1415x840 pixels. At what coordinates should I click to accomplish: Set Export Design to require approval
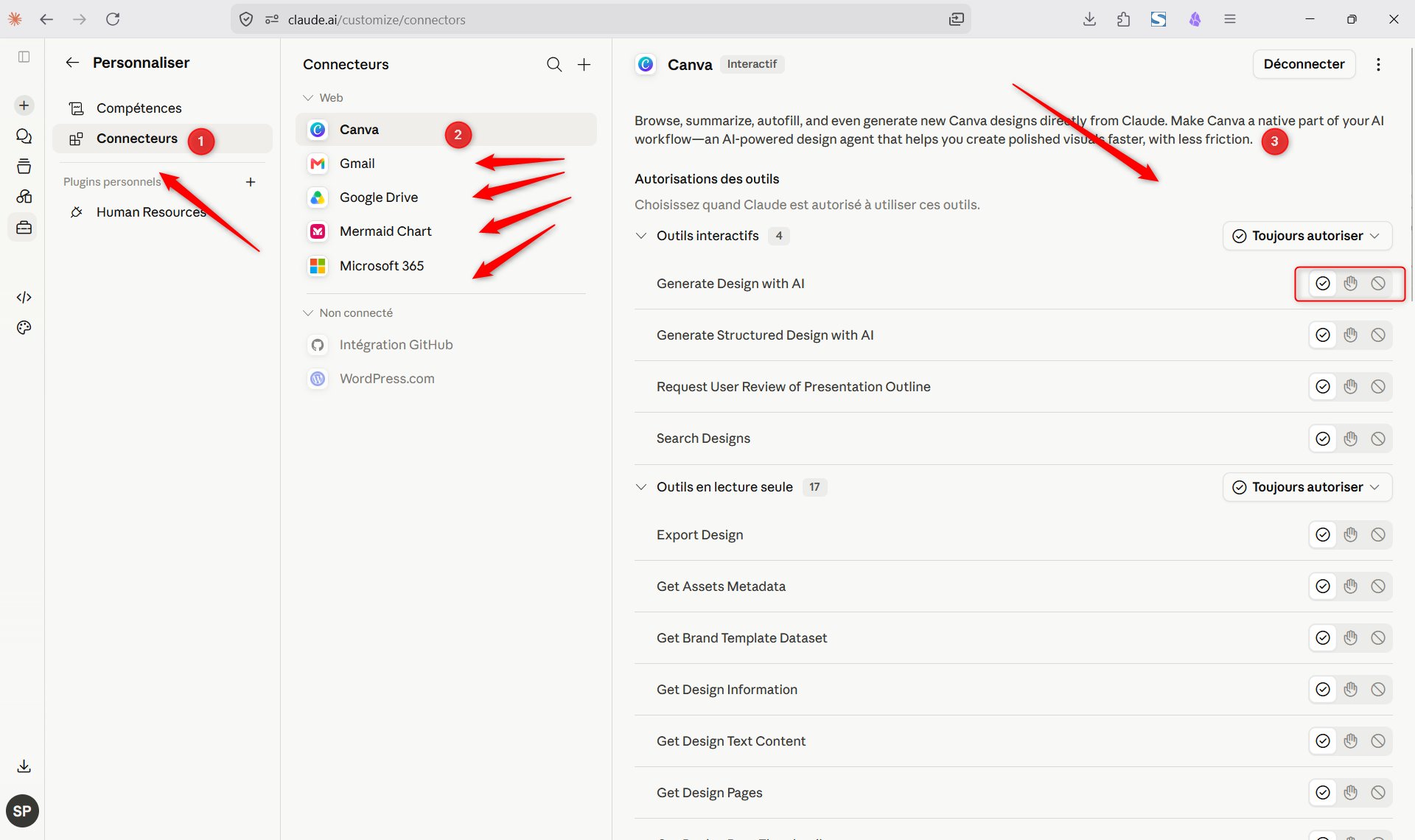[x=1350, y=535]
